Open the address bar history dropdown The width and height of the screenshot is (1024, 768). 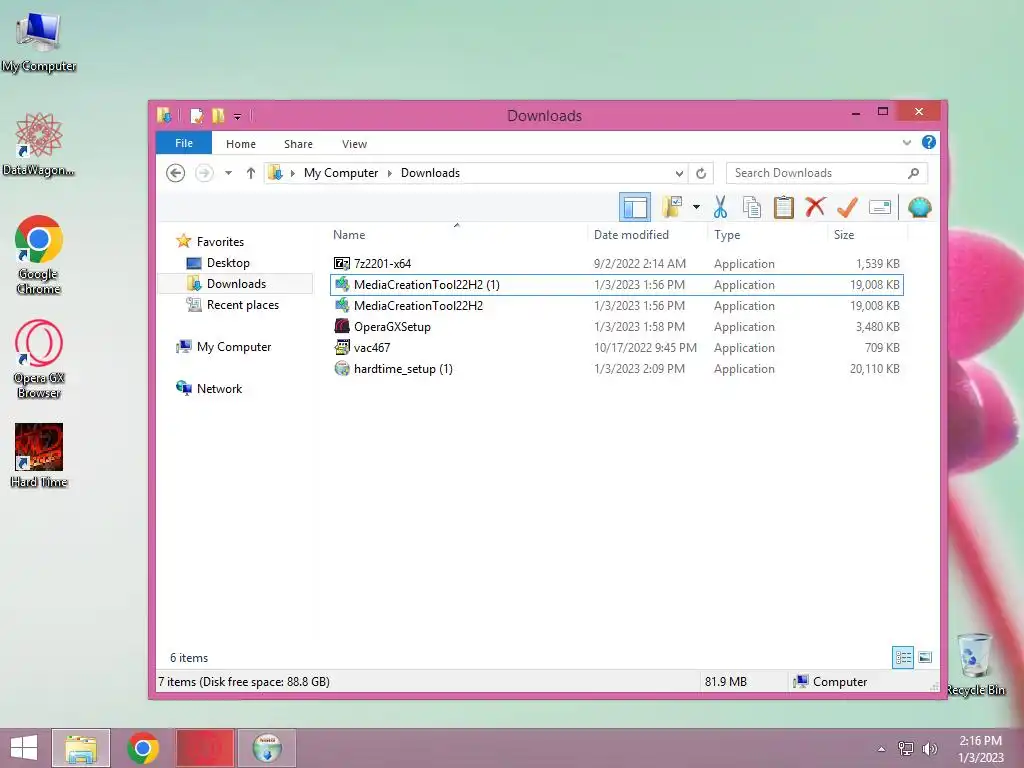click(x=679, y=174)
